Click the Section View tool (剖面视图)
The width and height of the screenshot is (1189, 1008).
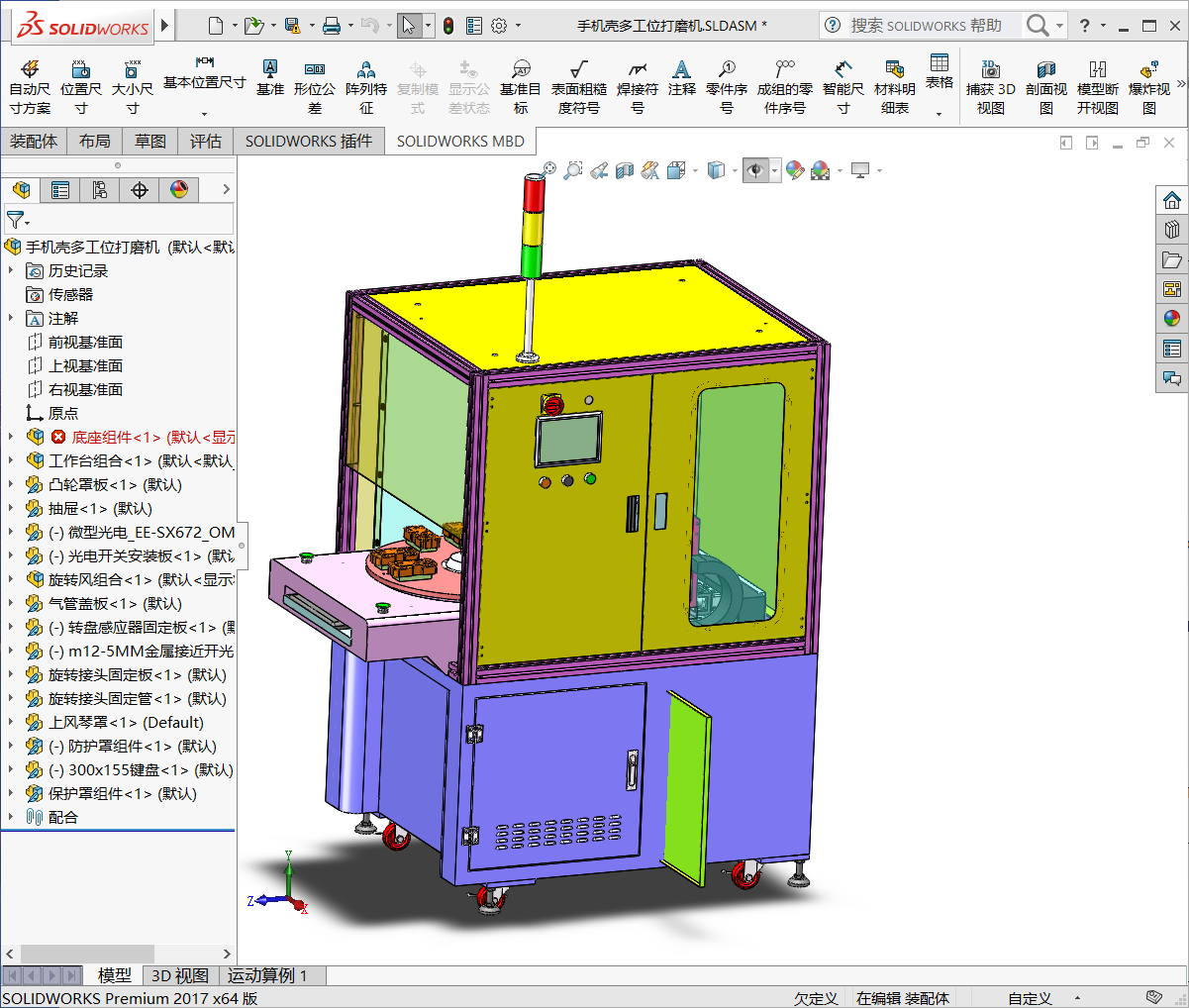click(x=1046, y=86)
